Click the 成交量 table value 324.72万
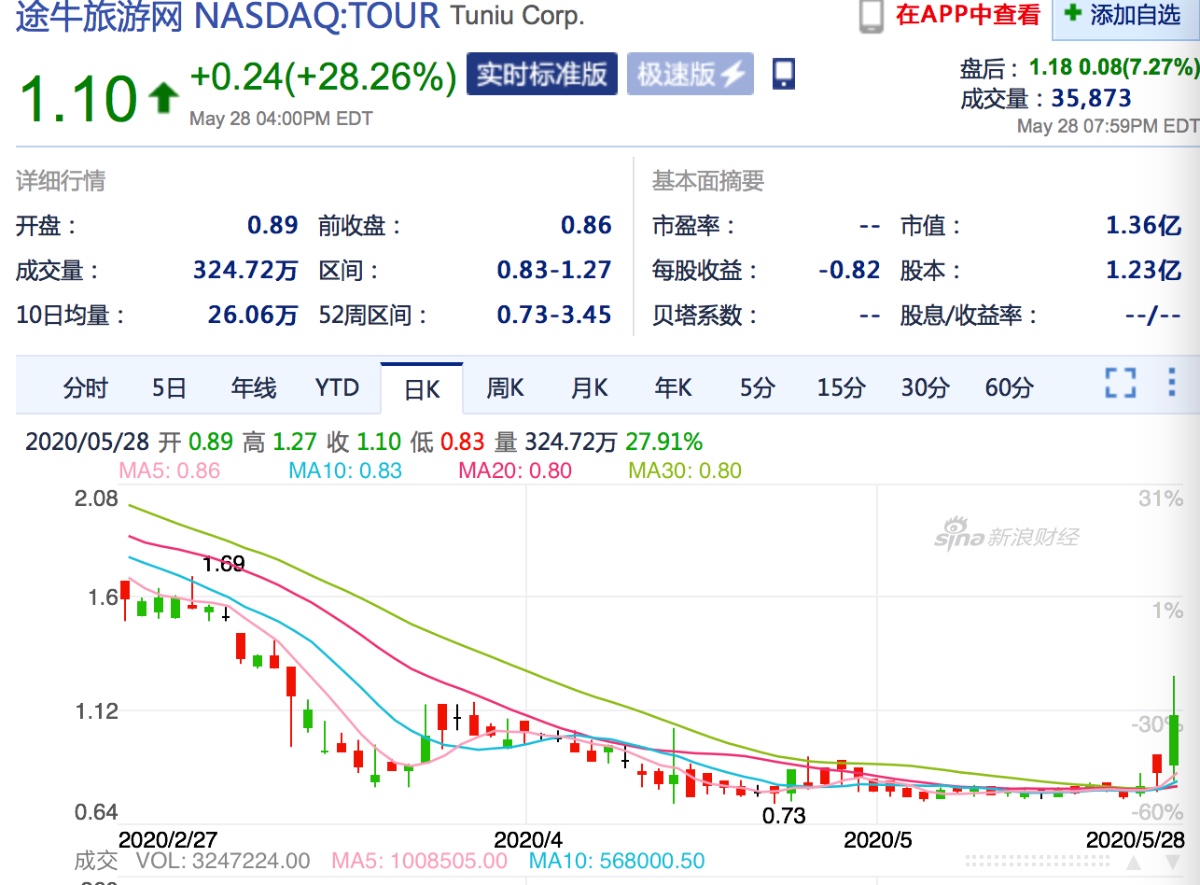Screen dimensions: 1200x885 (x=246, y=270)
